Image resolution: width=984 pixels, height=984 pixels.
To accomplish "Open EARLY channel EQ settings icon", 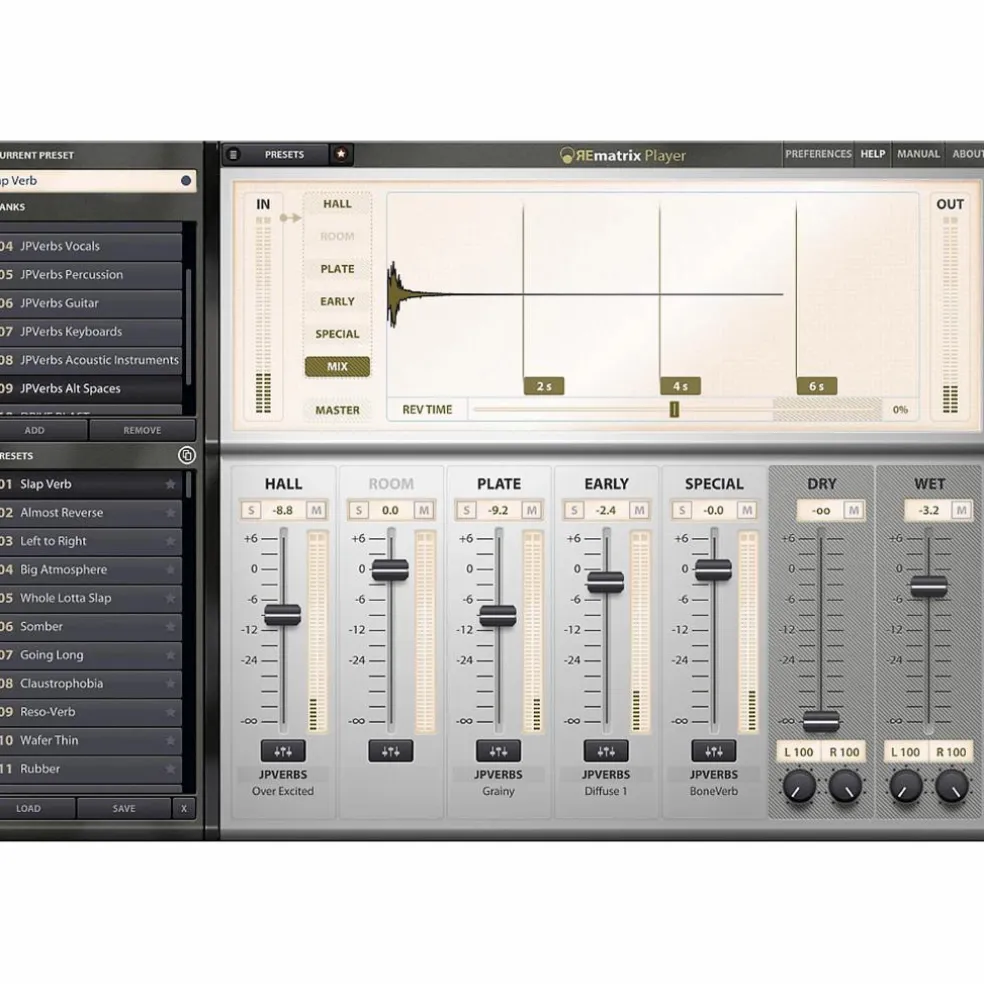I will click(606, 751).
